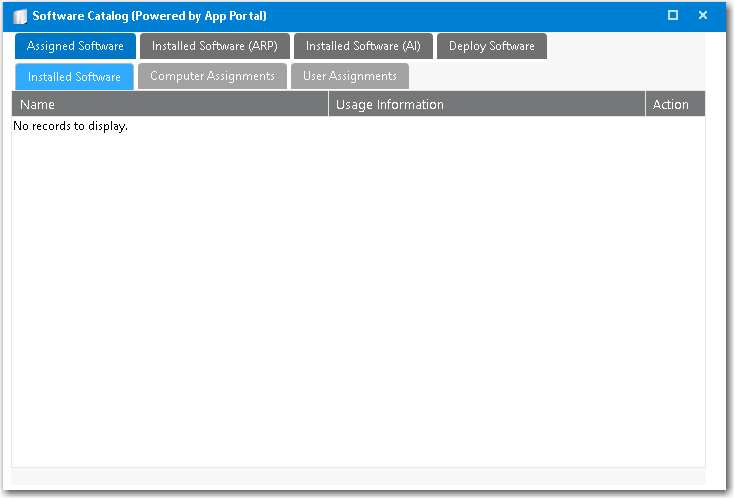The image size is (734, 498).
Task: Show the Computer Assignments sub-tab
Action: [212, 76]
